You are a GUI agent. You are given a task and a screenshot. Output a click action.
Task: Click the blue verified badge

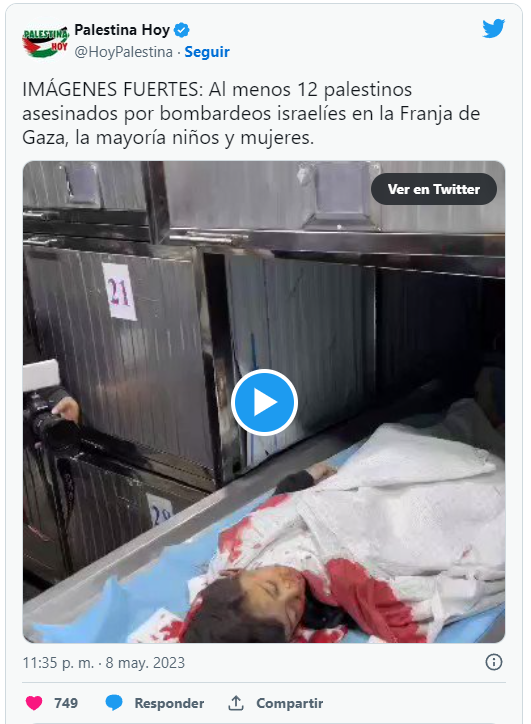click(181, 30)
